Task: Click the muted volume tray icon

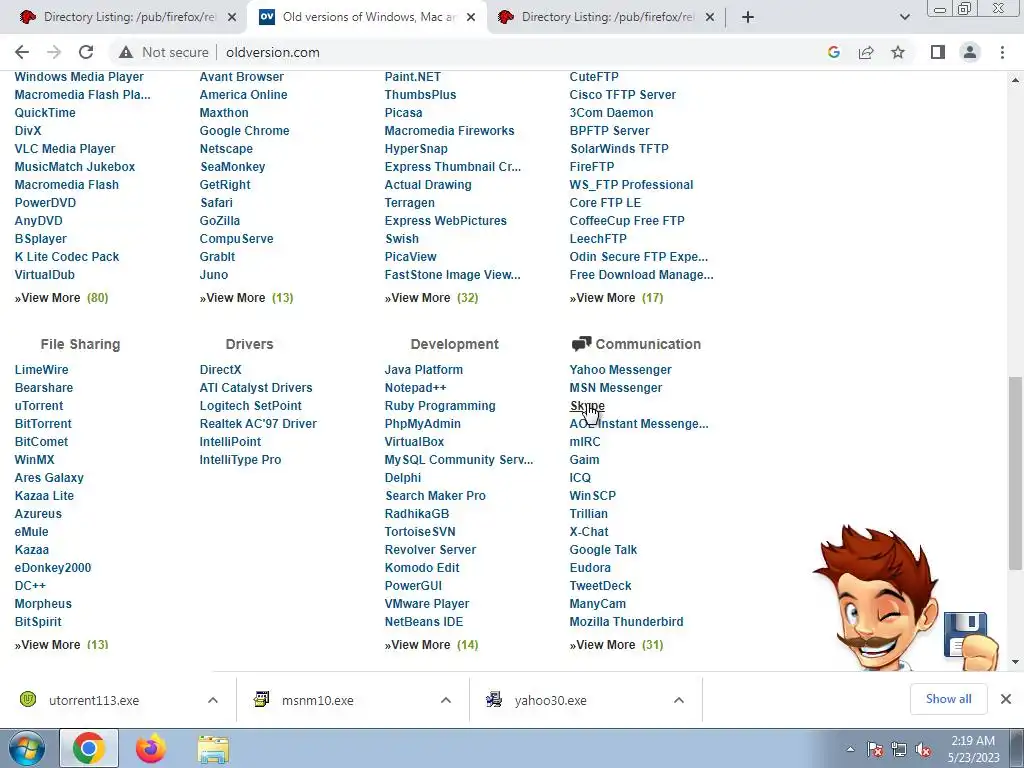Action: tap(923, 750)
